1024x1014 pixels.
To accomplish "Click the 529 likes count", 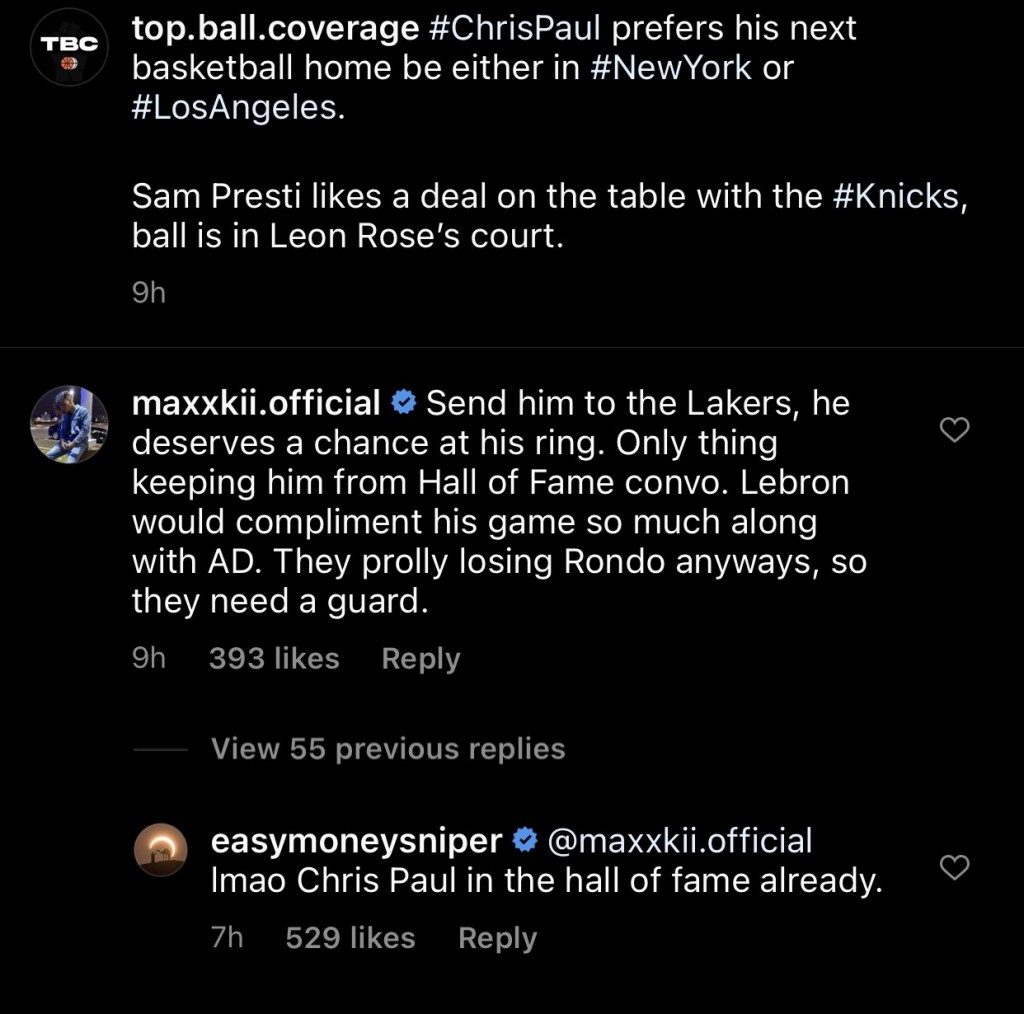I will coord(350,937).
